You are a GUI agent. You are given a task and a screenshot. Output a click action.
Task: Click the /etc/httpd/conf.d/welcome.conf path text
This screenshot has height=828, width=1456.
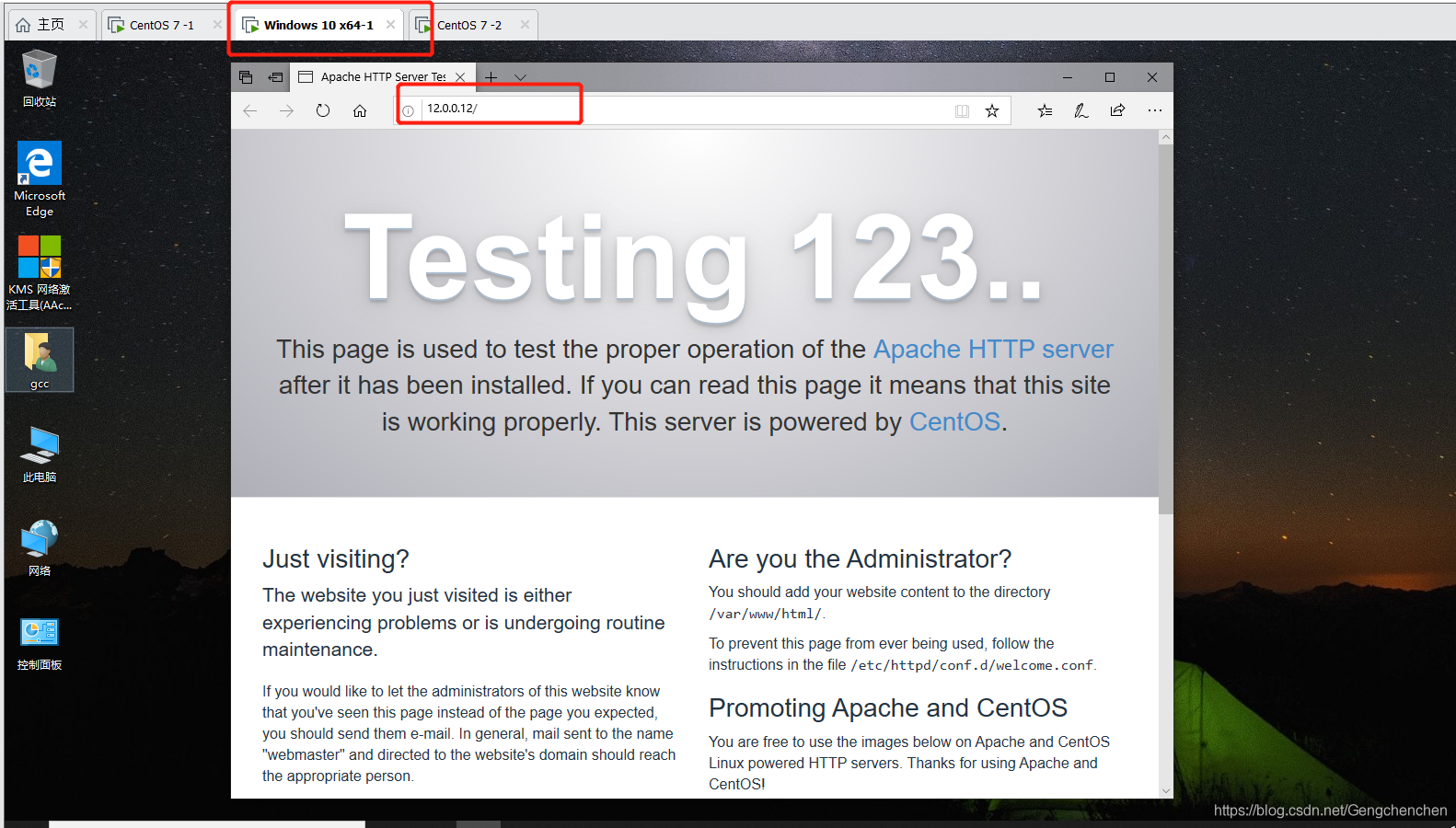tap(972, 665)
